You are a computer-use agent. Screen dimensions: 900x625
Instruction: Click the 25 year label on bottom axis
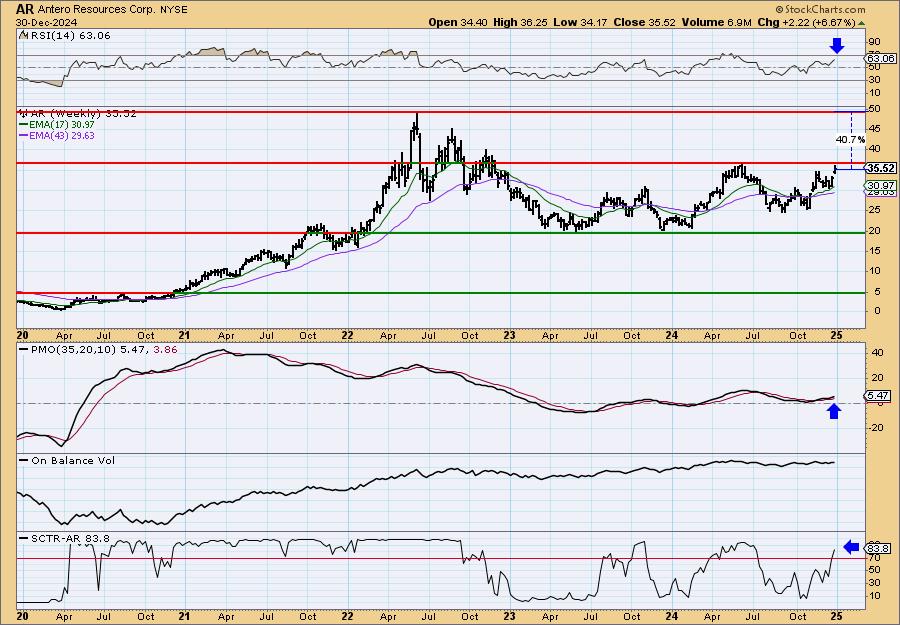(836, 616)
